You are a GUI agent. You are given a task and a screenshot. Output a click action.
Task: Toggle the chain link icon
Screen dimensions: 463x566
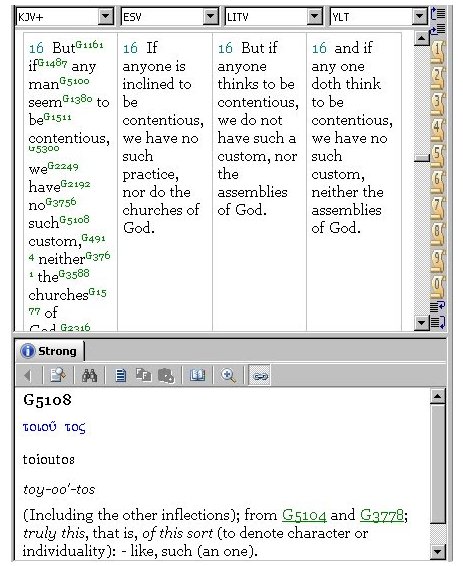click(x=260, y=376)
